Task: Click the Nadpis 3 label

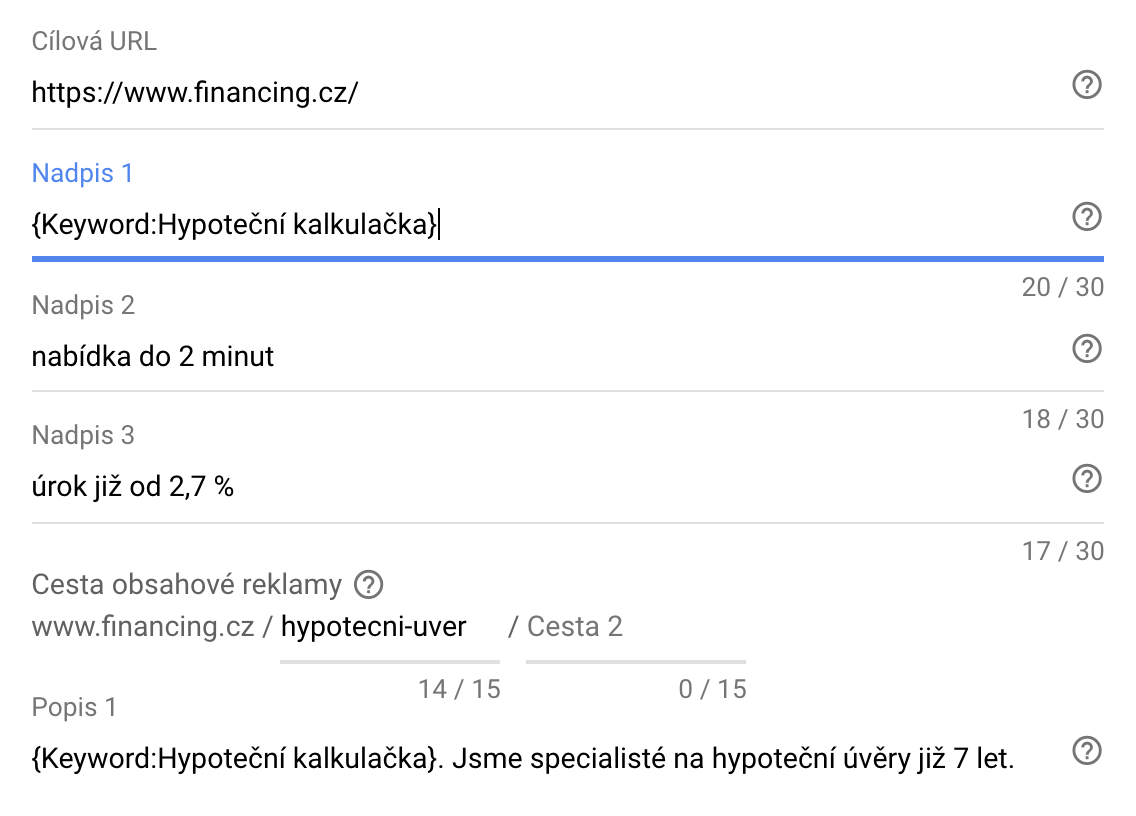Action: point(83,435)
